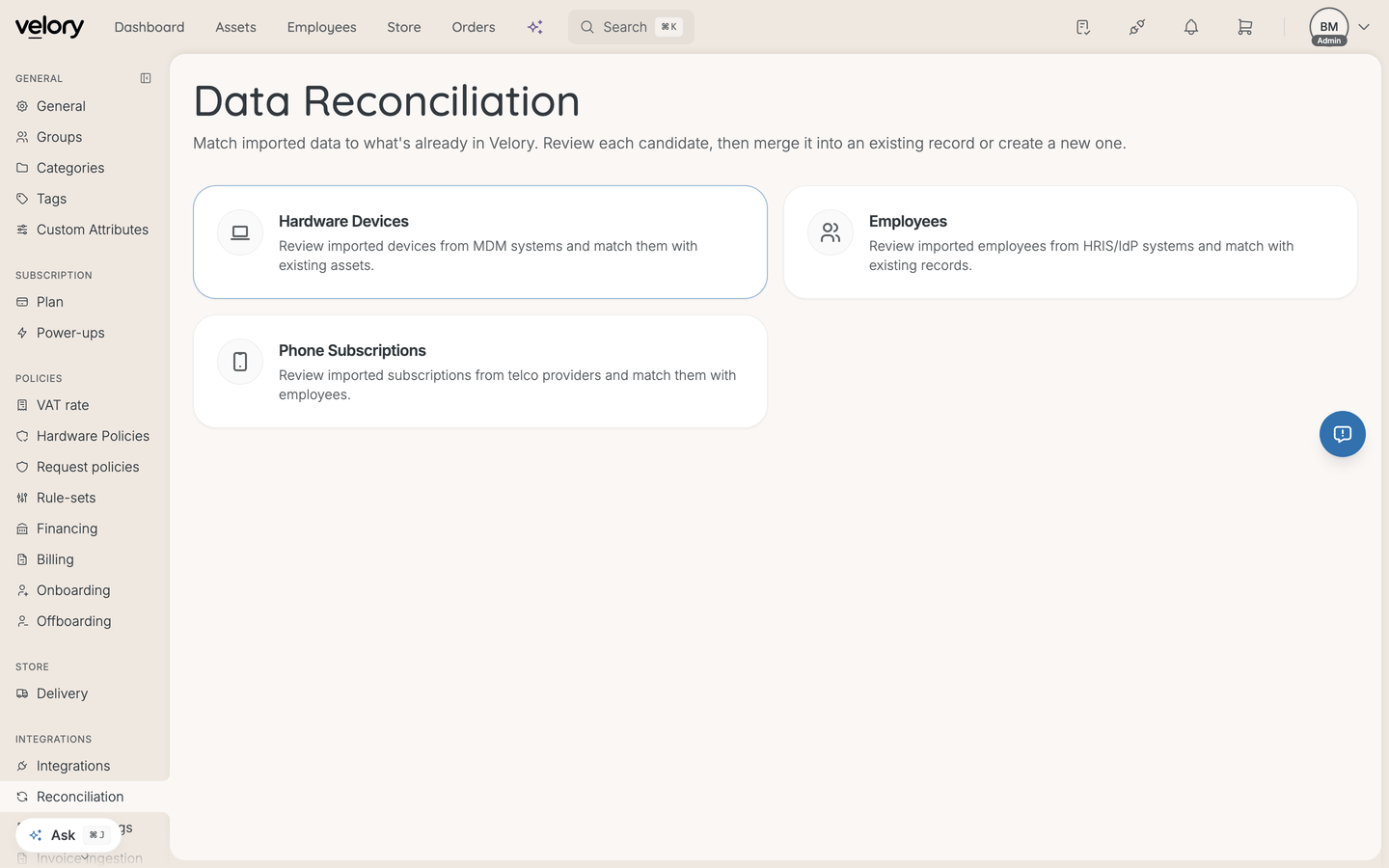Open Request policies in sidebar

(x=85, y=467)
